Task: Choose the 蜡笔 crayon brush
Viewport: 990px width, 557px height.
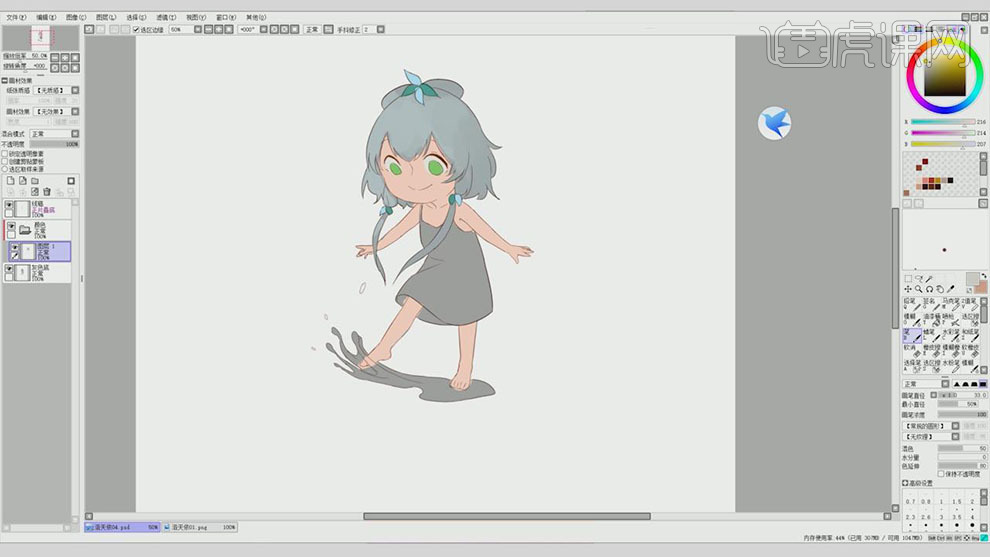Action: coord(933,335)
